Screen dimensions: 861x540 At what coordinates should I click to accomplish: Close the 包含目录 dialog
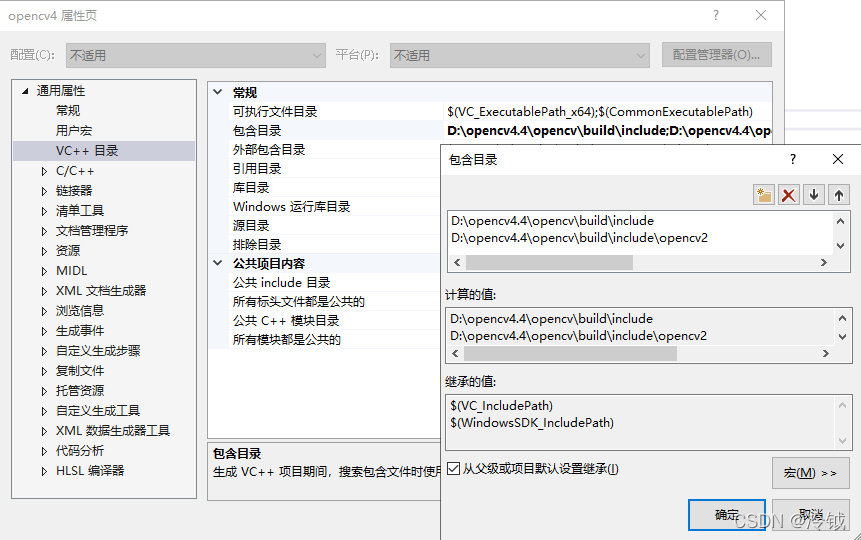tap(837, 159)
